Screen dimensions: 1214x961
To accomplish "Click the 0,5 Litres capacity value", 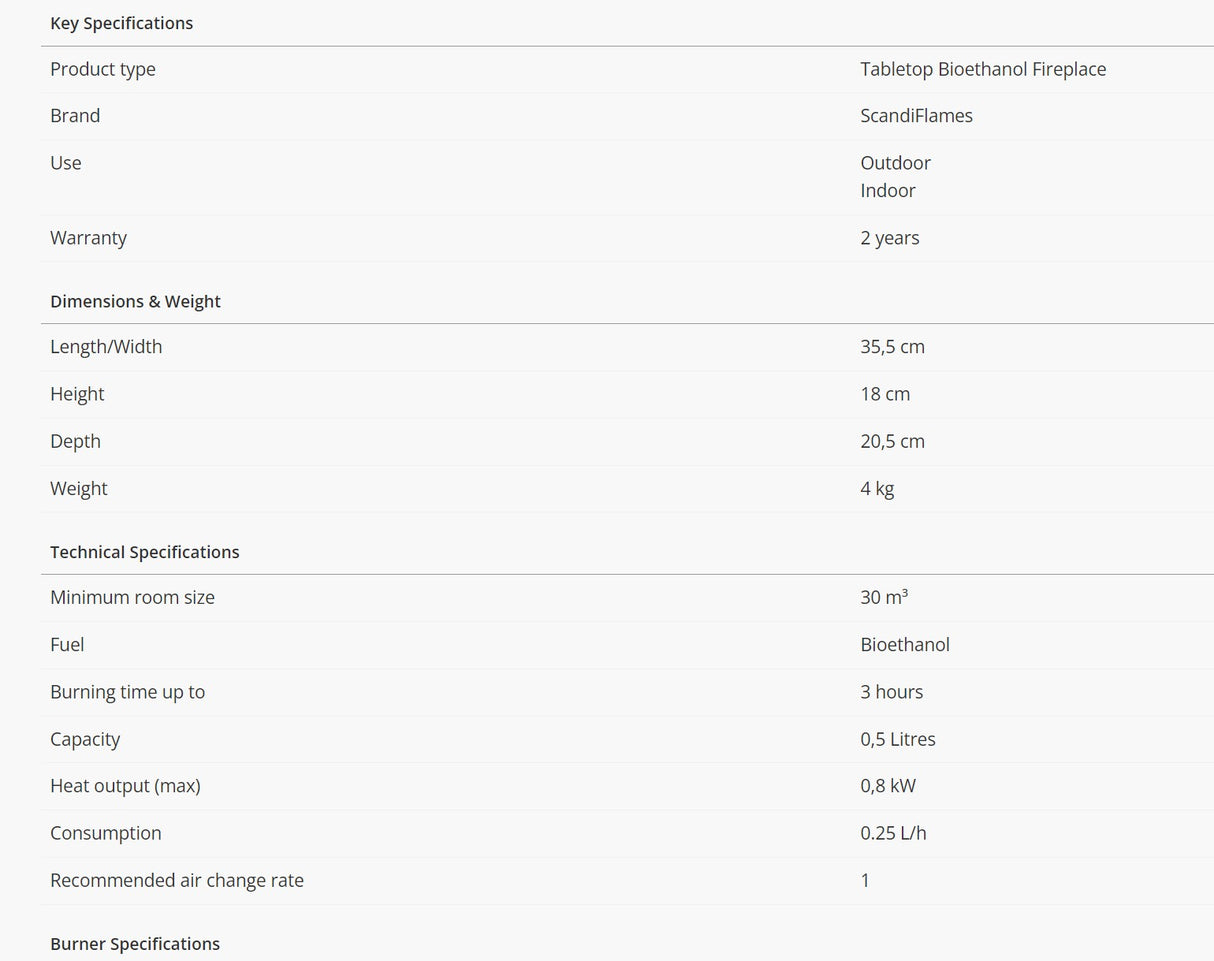I will [x=898, y=739].
